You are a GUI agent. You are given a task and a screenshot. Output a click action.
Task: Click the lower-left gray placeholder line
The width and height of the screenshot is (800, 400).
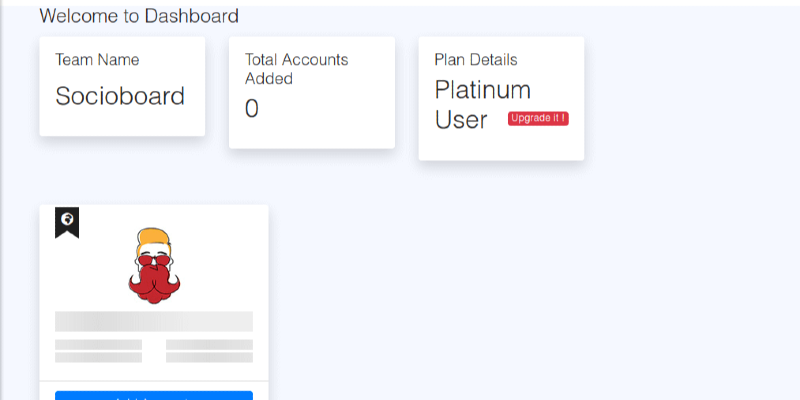(98, 357)
